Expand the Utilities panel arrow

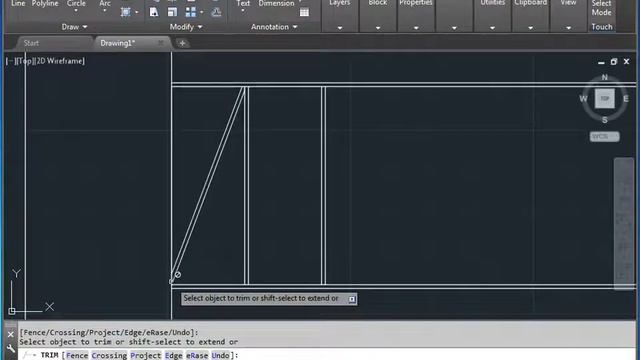click(492, 28)
